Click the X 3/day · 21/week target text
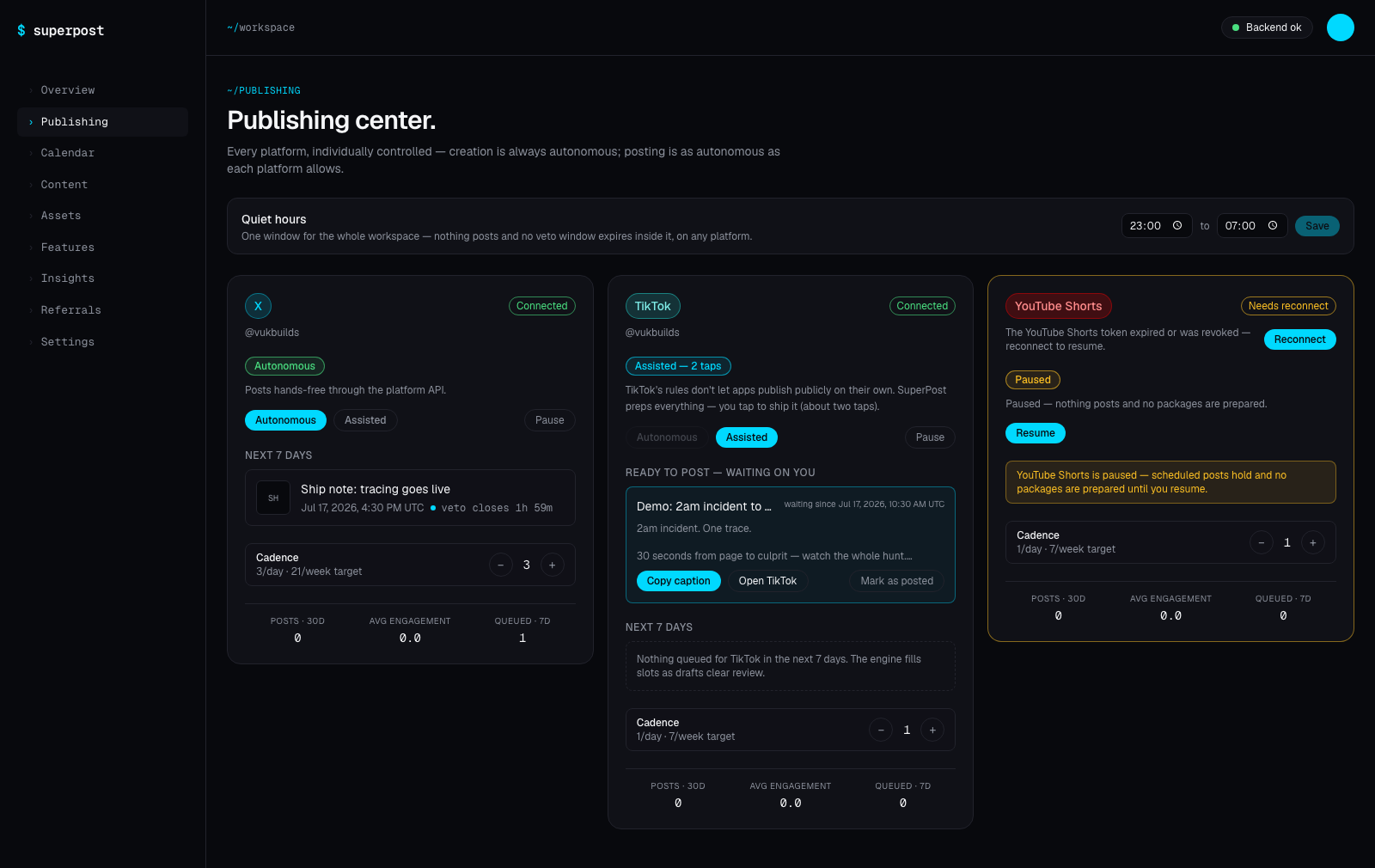The image size is (1375, 868). click(x=309, y=572)
